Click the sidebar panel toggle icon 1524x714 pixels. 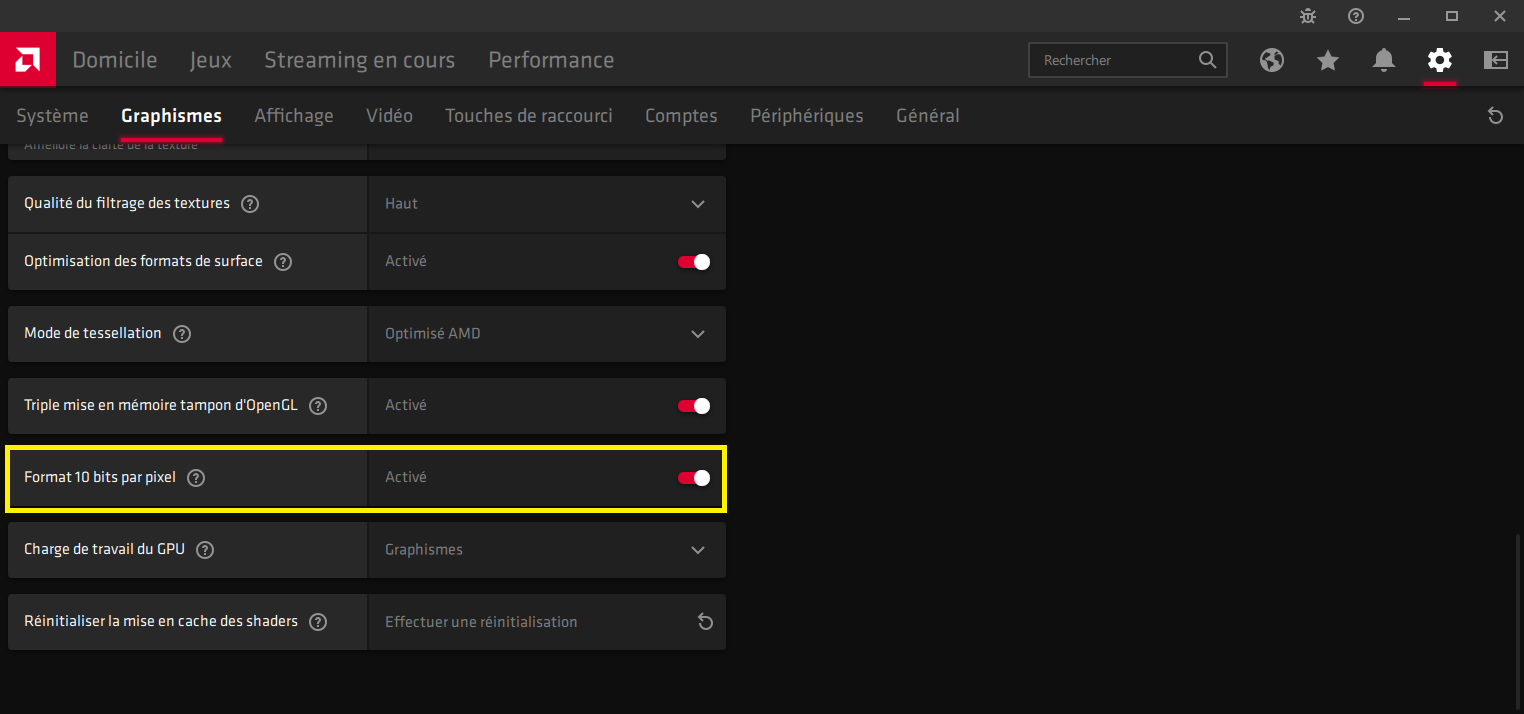click(x=1495, y=60)
